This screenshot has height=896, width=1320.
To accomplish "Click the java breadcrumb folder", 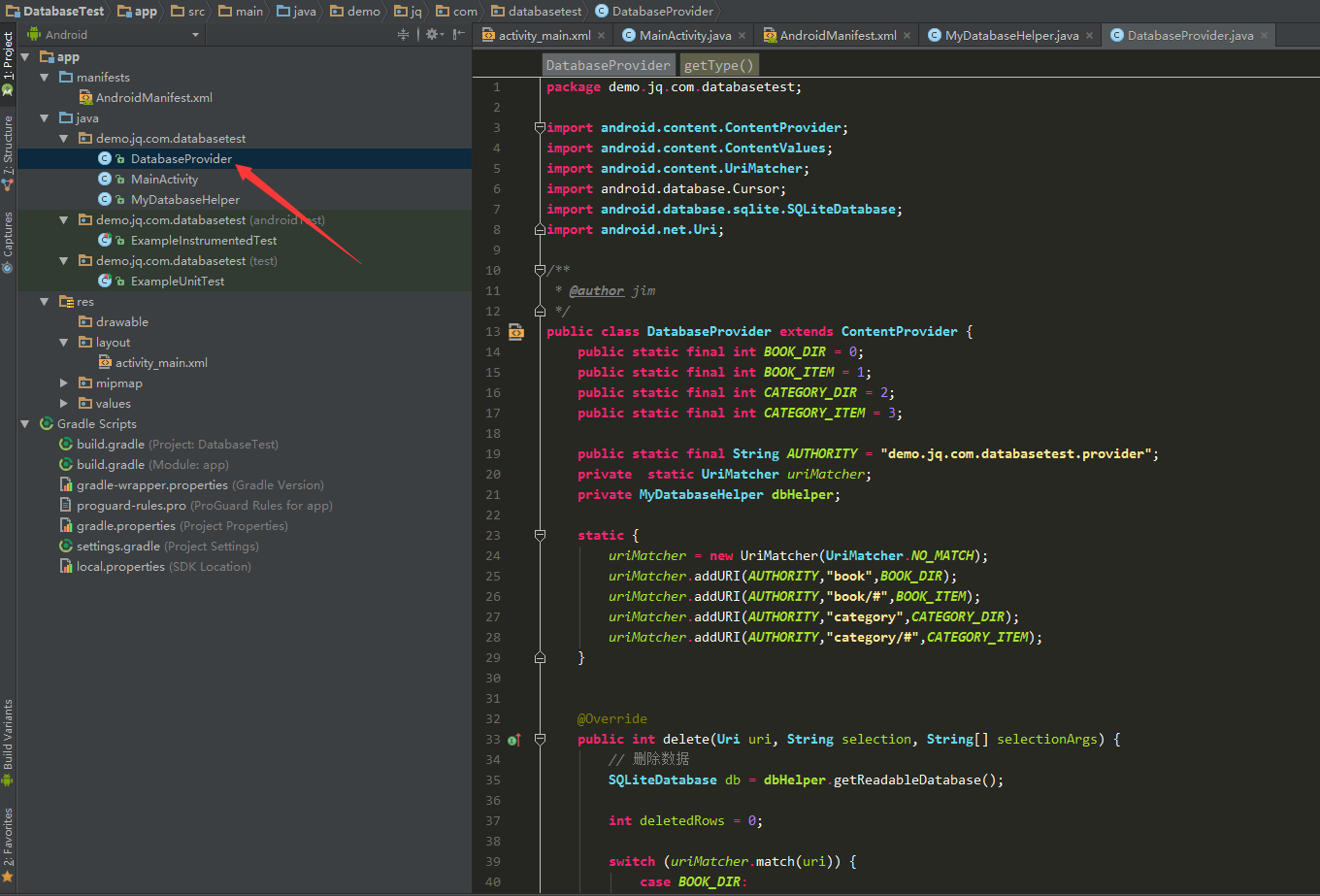I will pyautogui.click(x=297, y=12).
